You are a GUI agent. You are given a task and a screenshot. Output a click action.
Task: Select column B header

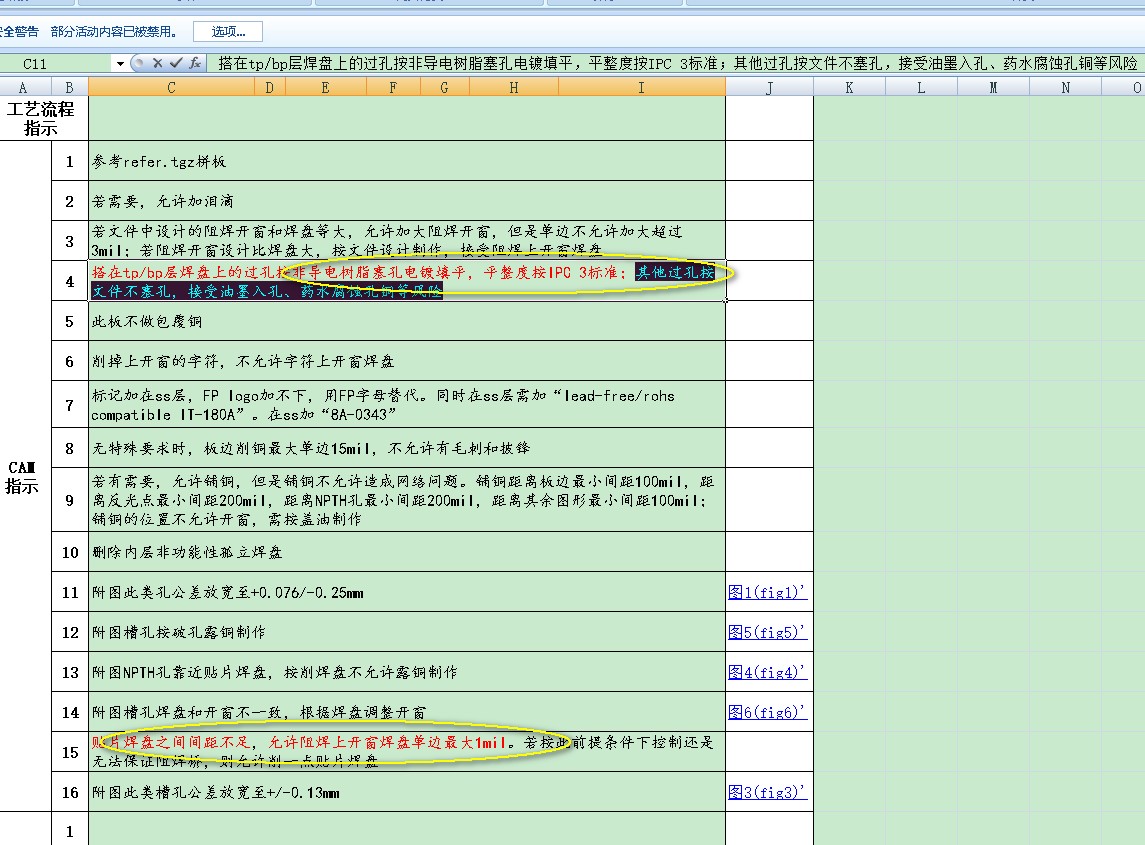[x=69, y=88]
